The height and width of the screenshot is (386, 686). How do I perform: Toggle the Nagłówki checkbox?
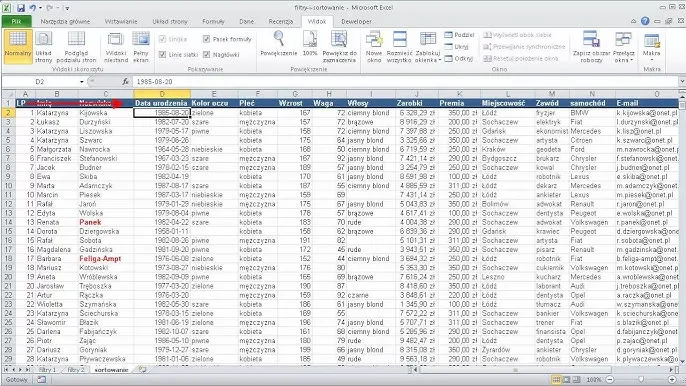(x=206, y=55)
